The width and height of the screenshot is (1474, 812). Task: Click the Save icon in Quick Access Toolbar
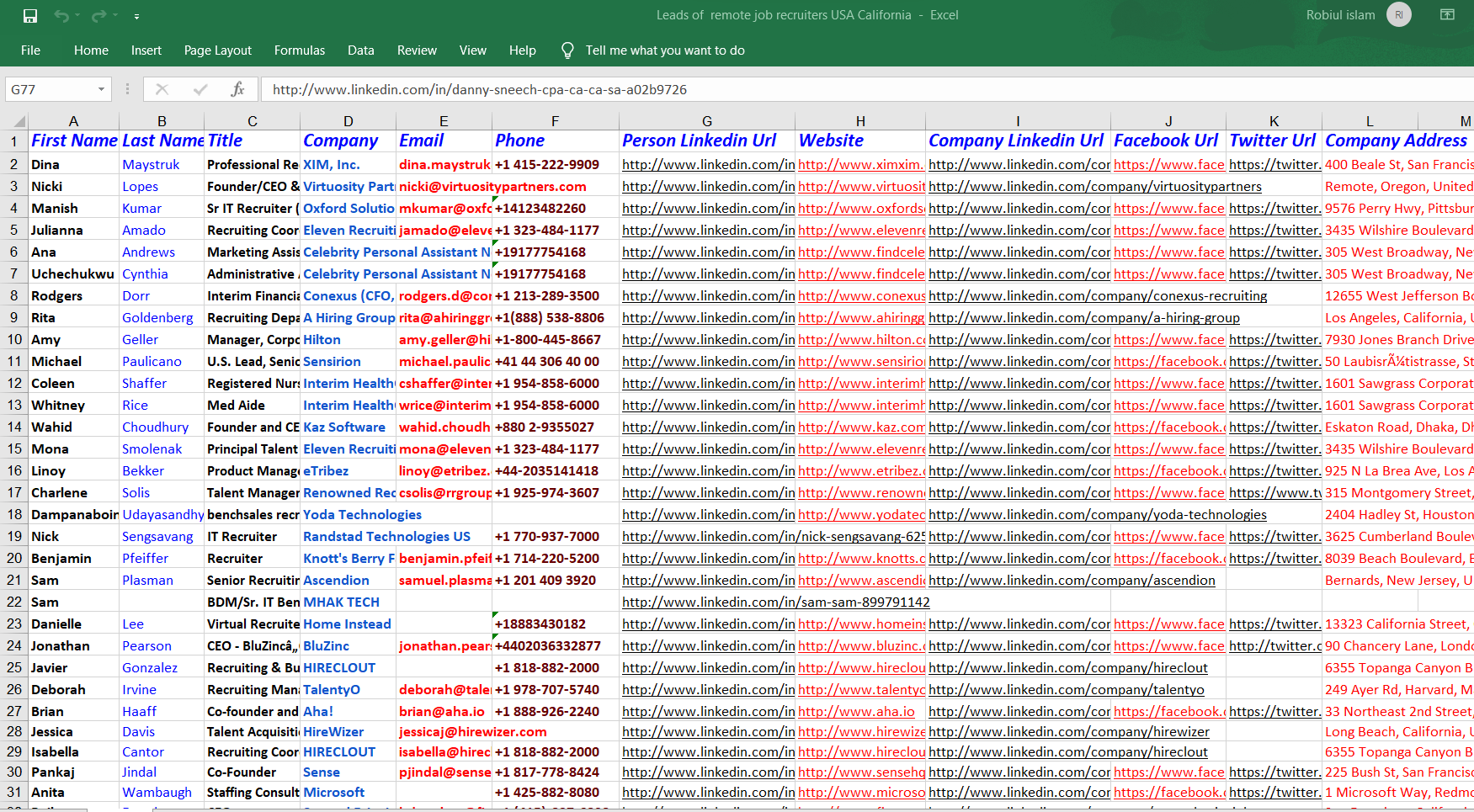30,16
